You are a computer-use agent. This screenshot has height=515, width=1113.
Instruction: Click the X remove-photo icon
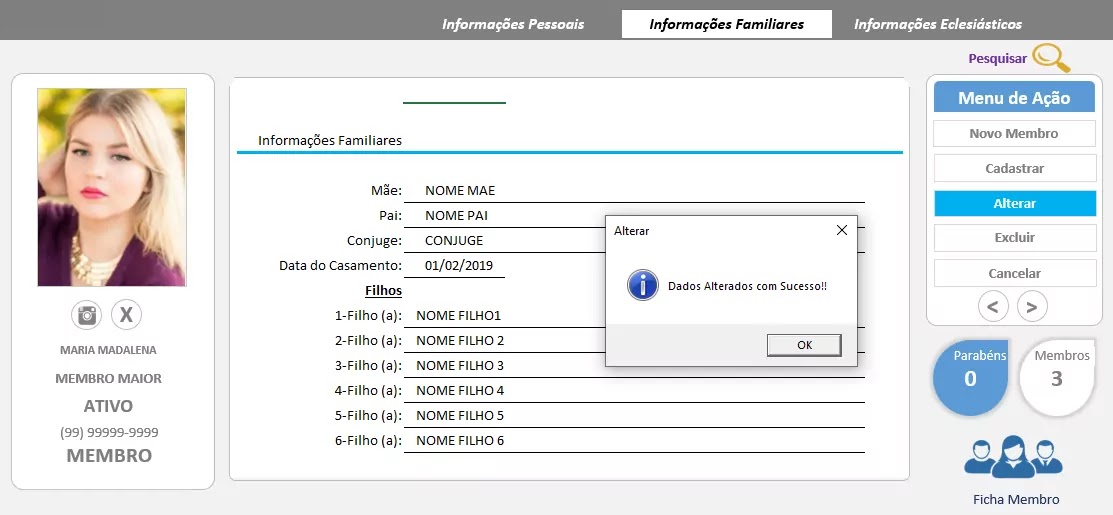(x=126, y=315)
